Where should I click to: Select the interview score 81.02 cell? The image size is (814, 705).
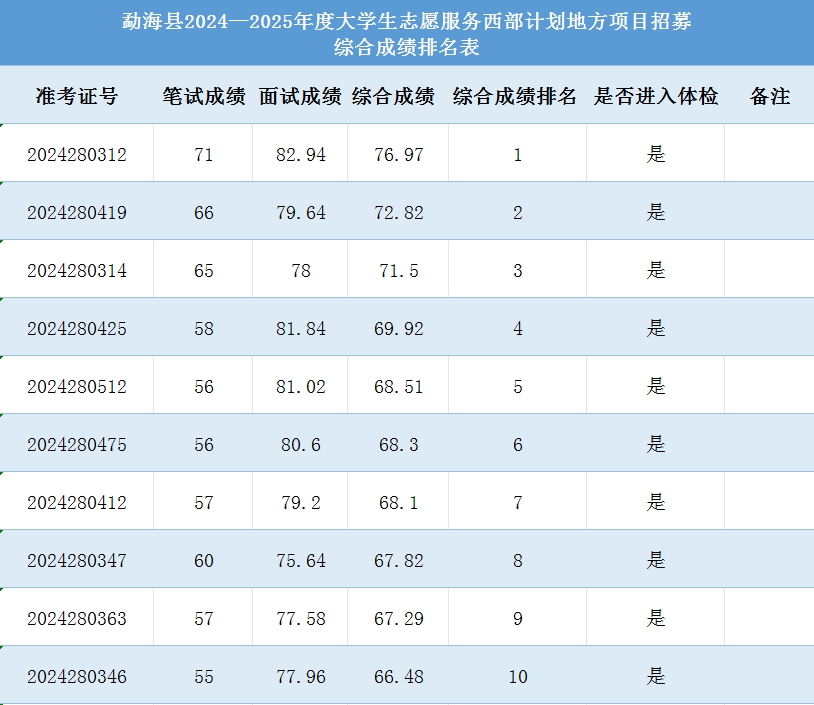[301, 387]
